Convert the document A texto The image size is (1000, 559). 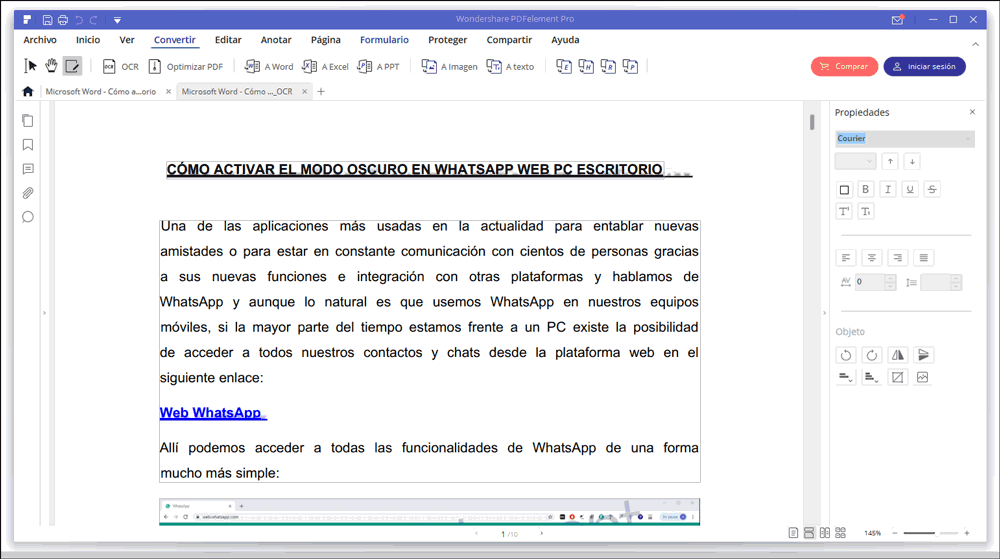point(510,66)
